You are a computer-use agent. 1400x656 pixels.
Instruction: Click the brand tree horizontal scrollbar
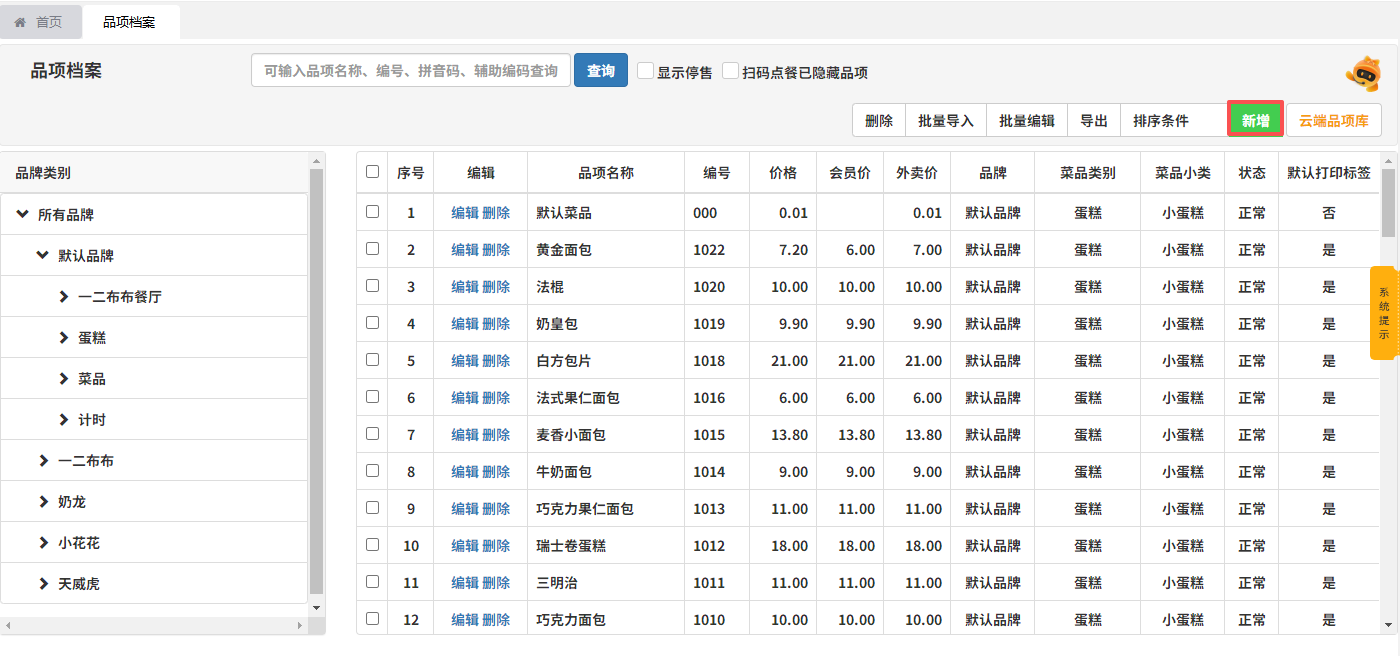[155, 625]
